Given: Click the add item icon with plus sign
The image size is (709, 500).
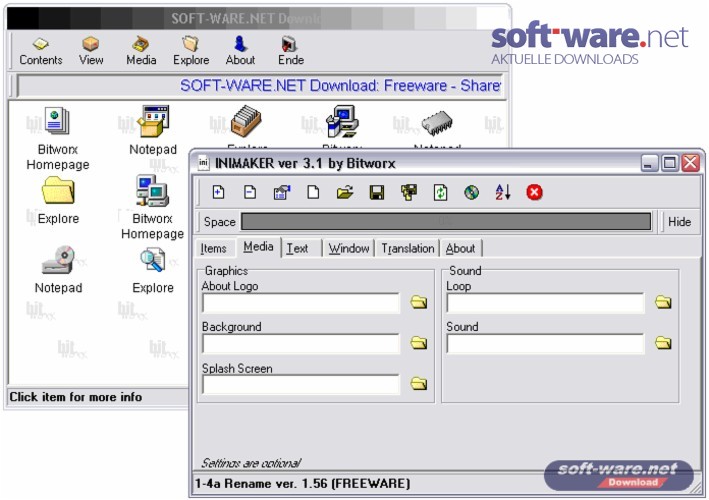Looking at the screenshot, I should pyautogui.click(x=218, y=192).
